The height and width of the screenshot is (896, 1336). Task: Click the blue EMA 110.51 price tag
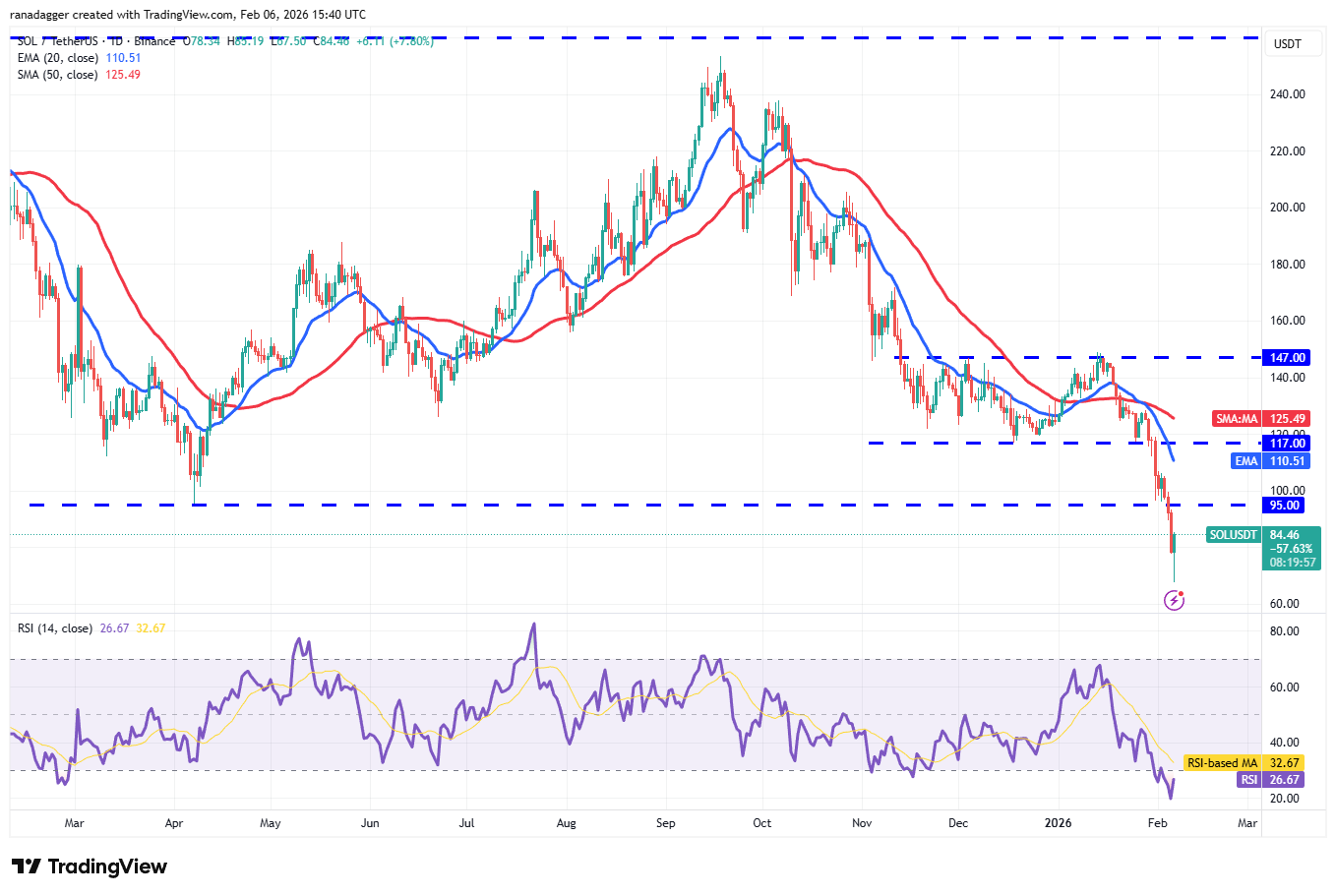click(1271, 461)
